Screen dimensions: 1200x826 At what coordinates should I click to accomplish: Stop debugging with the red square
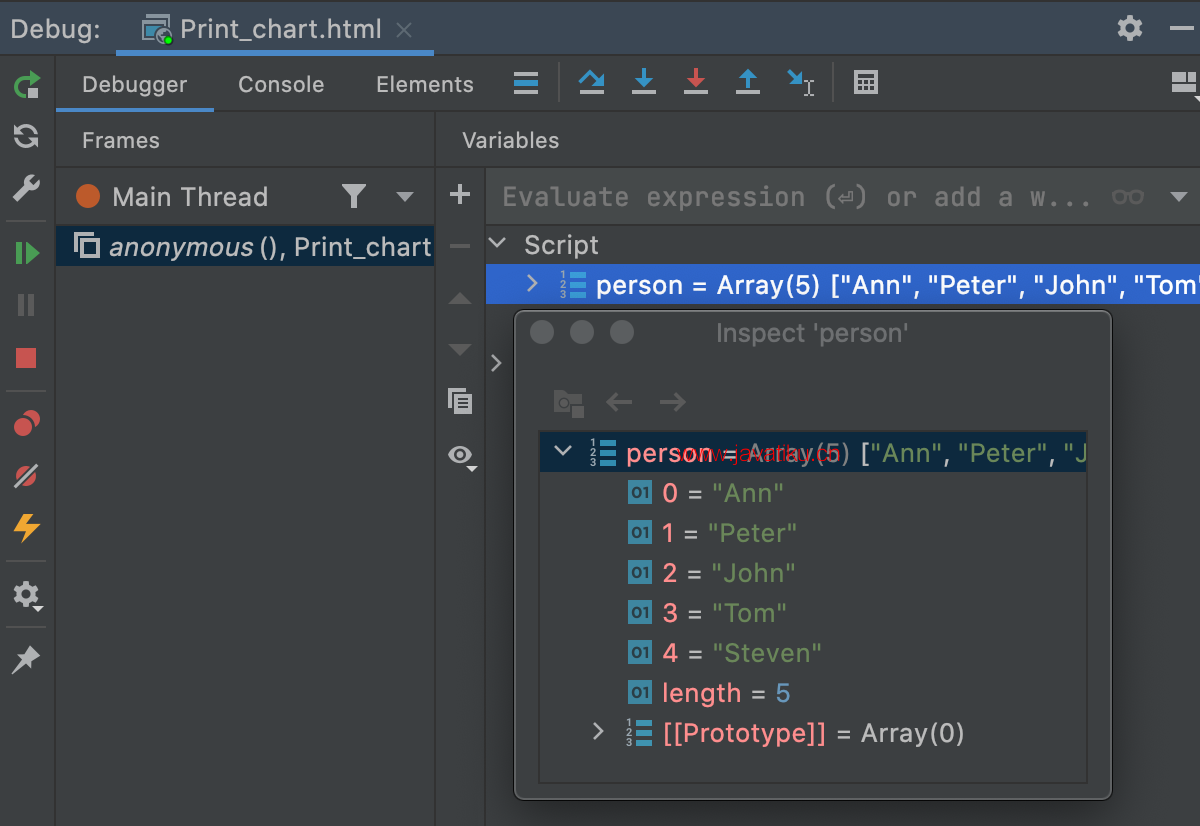pyautogui.click(x=27, y=358)
